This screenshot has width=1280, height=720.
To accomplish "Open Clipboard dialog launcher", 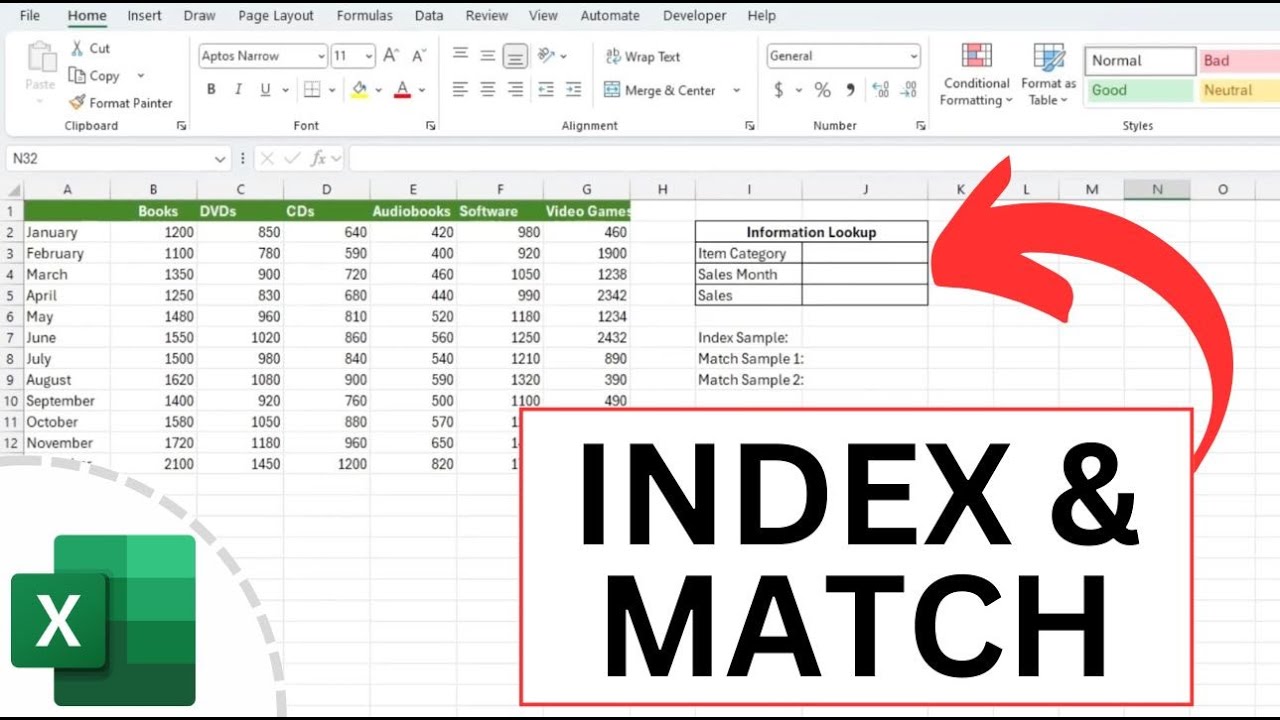I will pos(182,126).
